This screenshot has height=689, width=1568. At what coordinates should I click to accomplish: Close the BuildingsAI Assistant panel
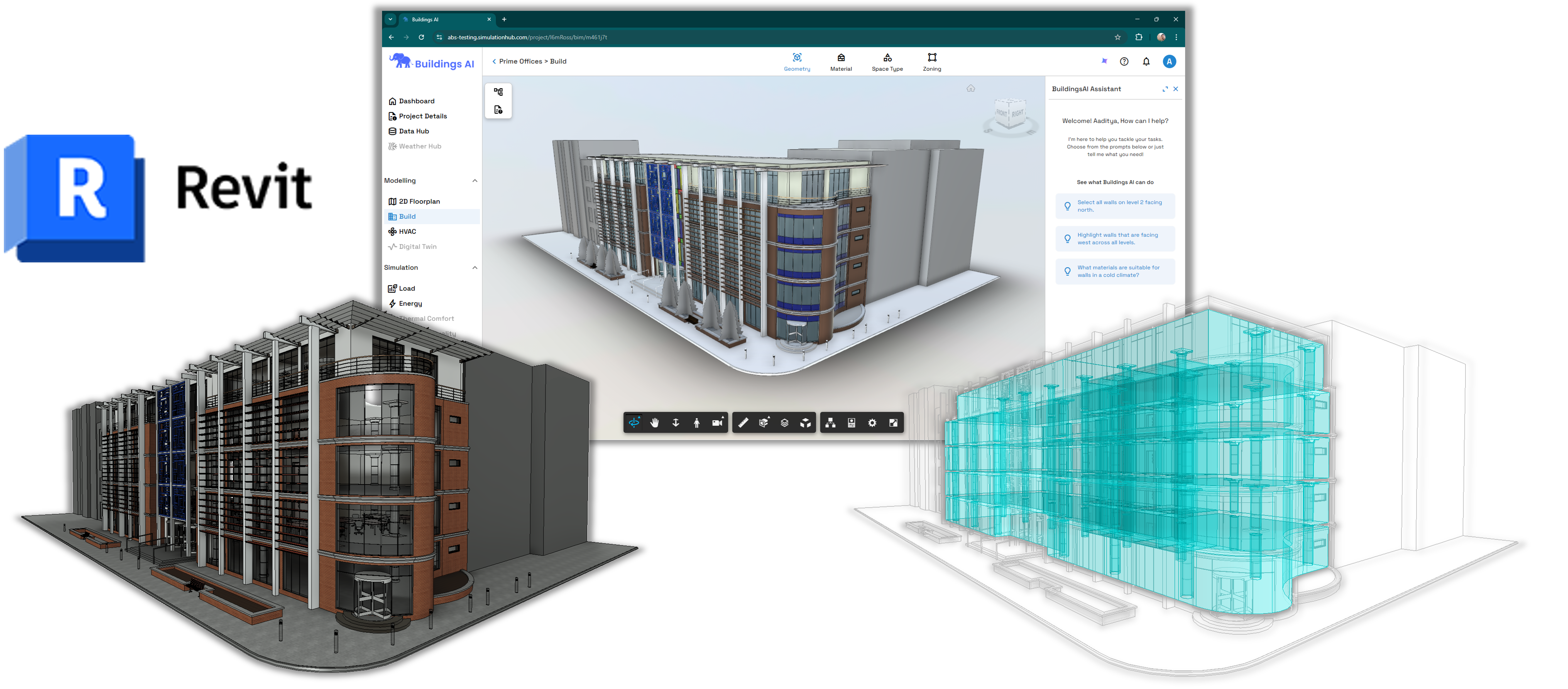pos(1176,89)
